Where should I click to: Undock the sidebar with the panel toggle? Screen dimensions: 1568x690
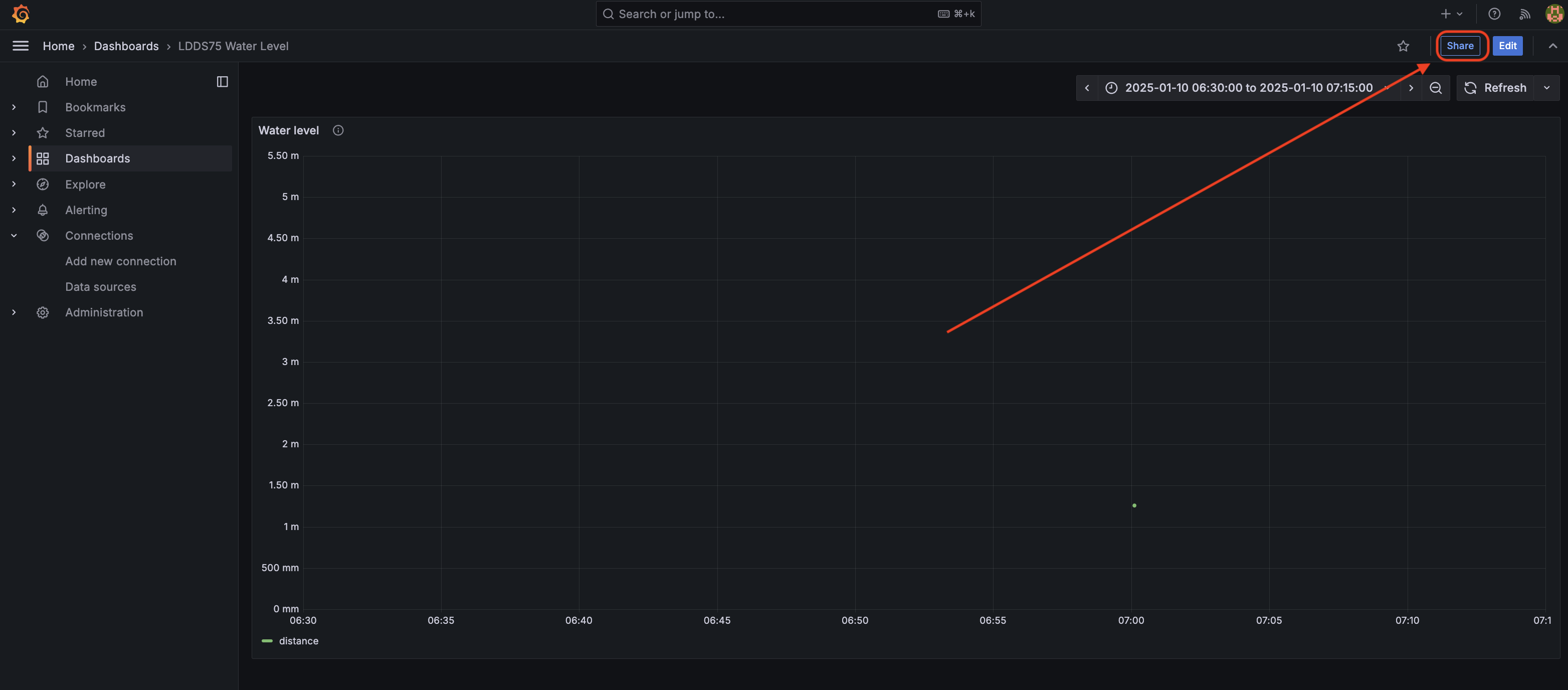[x=222, y=81]
